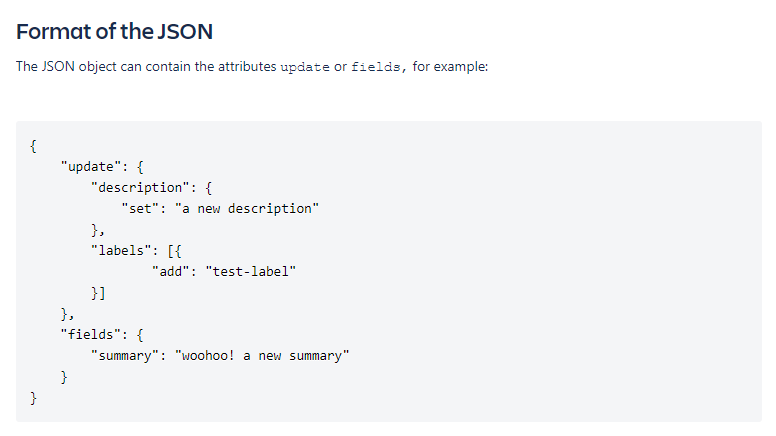Image resolution: width=776 pixels, height=436 pixels.
Task: Click the "woohoo! a new summary" string
Action: click(x=262, y=356)
